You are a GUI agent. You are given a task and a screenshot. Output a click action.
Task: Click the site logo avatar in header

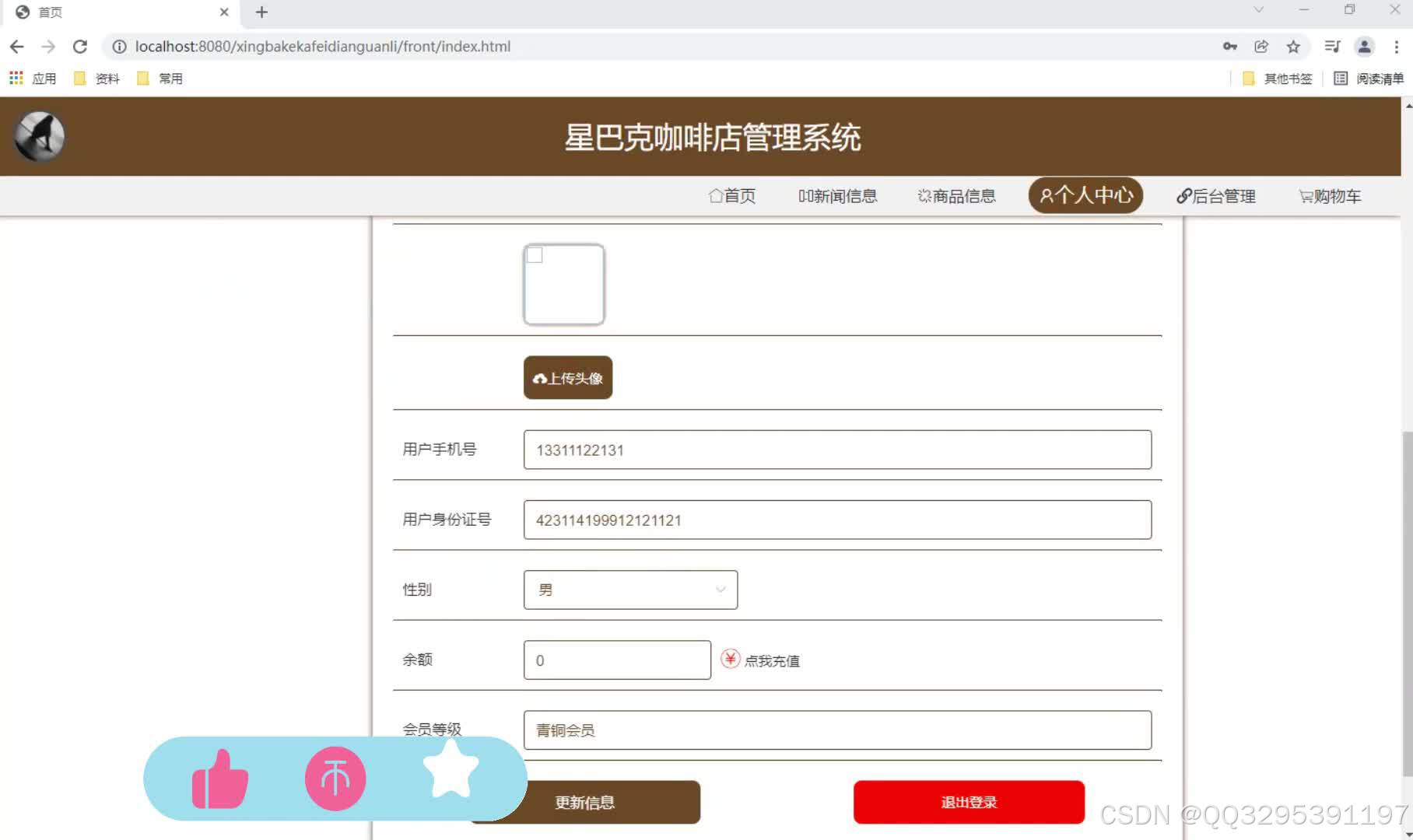click(39, 137)
